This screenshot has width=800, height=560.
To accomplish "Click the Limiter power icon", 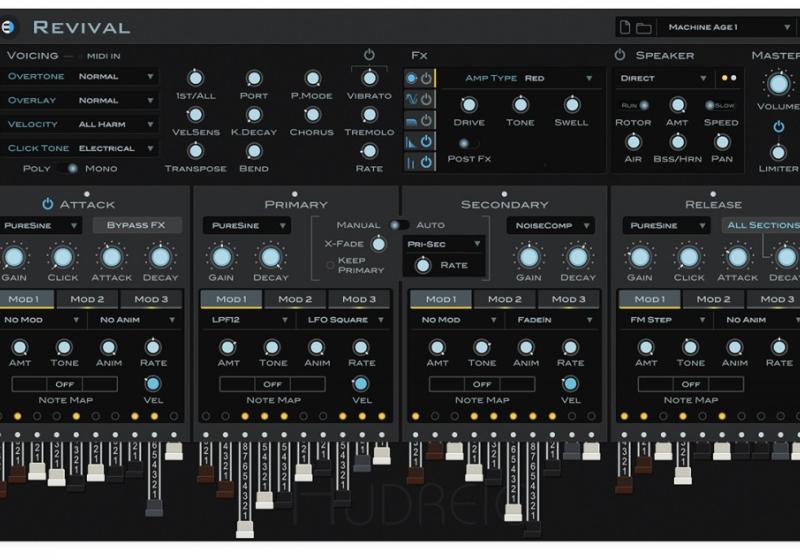I will pyautogui.click(x=779, y=127).
